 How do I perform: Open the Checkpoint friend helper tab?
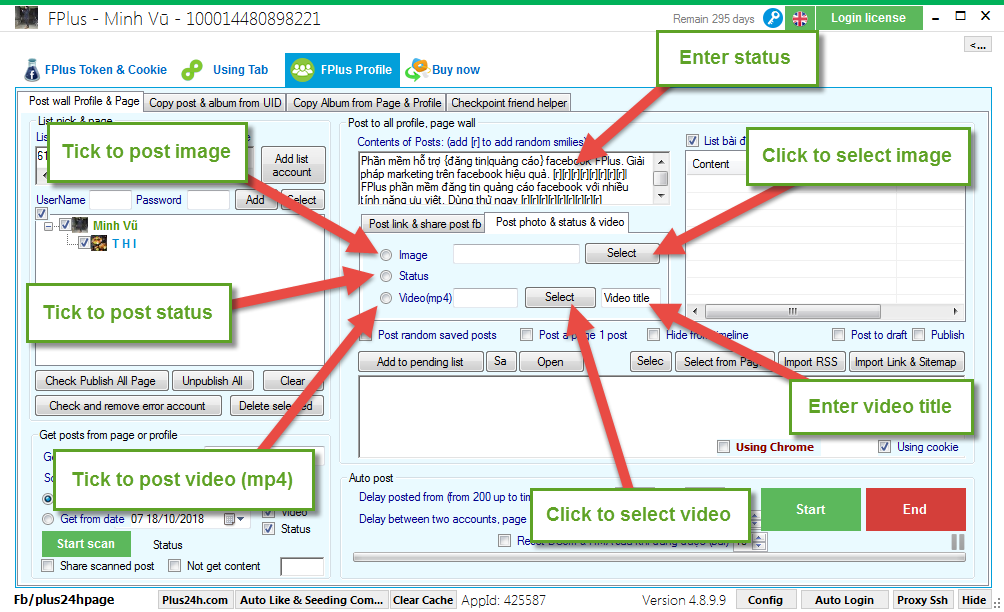509,103
